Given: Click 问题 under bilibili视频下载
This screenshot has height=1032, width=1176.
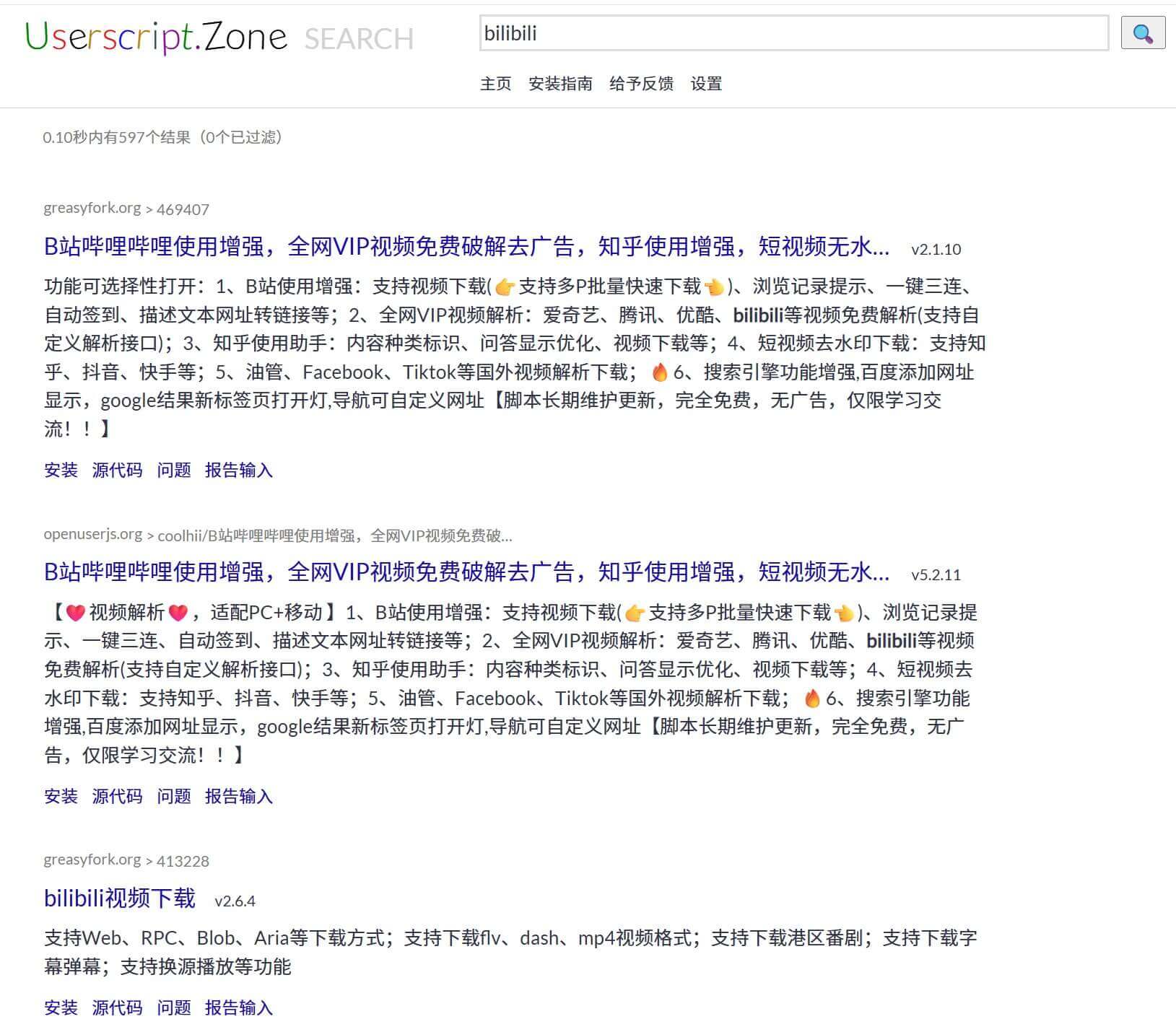Looking at the screenshot, I should [174, 1007].
